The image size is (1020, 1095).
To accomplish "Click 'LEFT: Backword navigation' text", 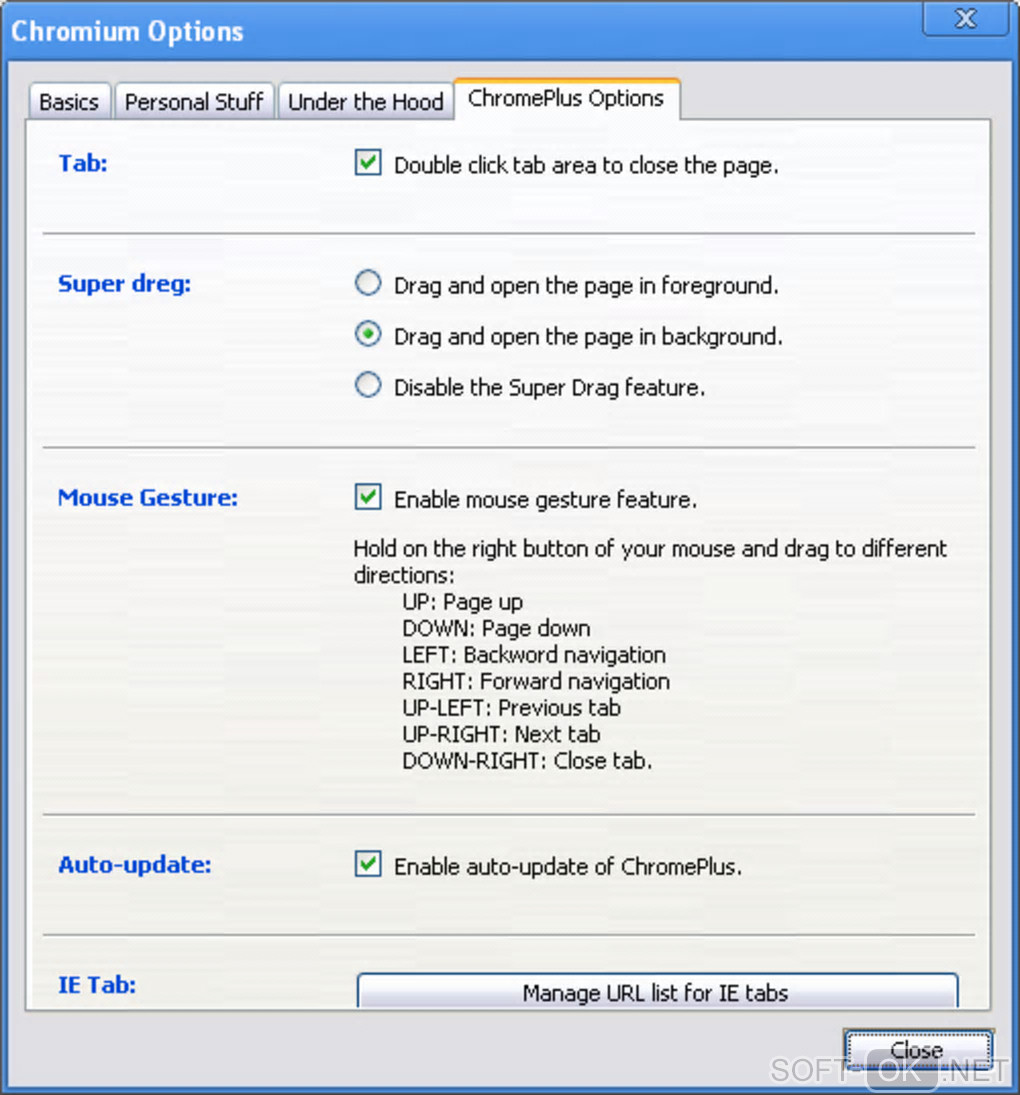I will [534, 655].
